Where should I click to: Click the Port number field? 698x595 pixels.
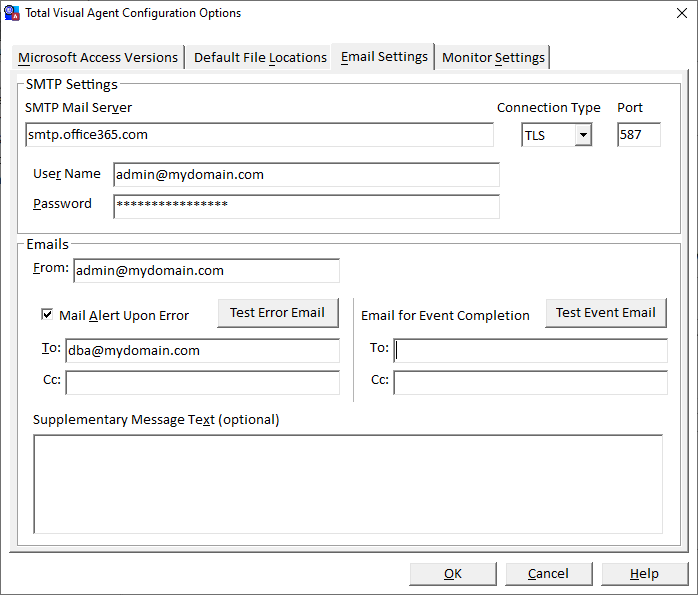[x=639, y=135]
